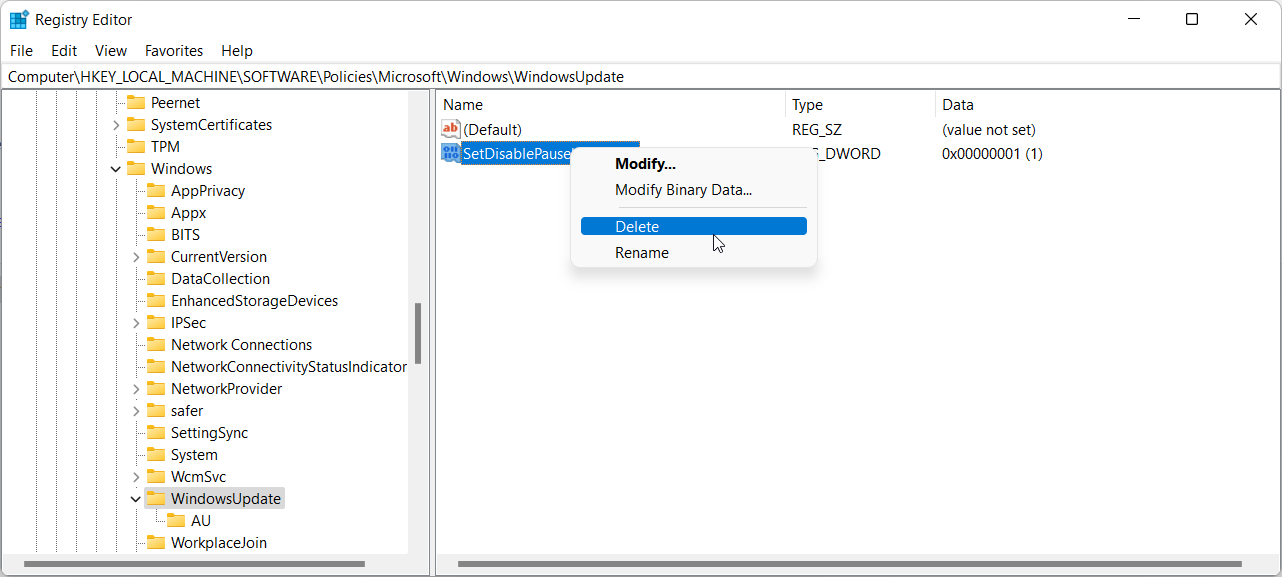Click the SettingSync folder icon

pyautogui.click(x=155, y=432)
